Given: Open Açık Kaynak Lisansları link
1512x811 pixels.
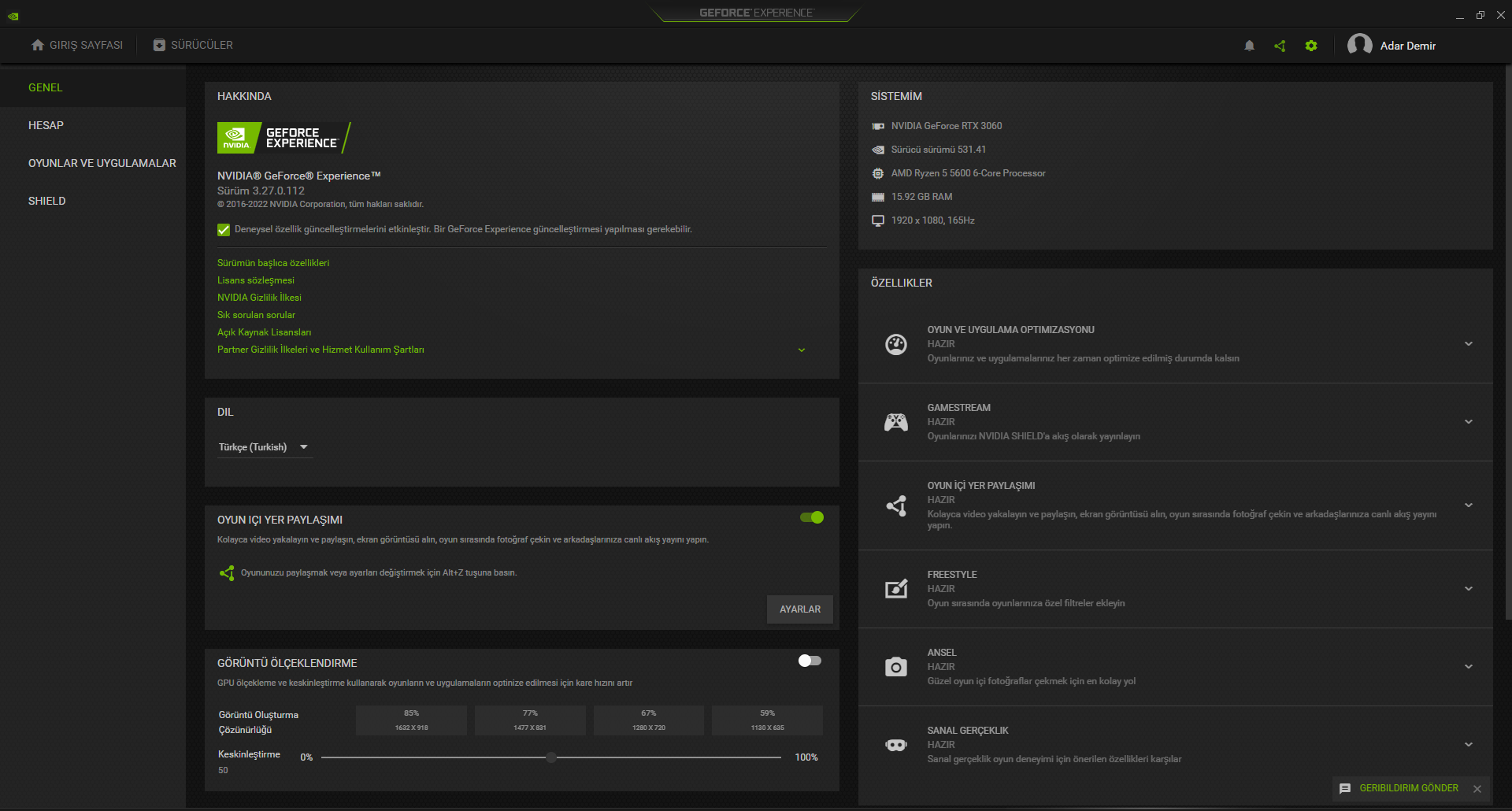Looking at the screenshot, I should [264, 332].
